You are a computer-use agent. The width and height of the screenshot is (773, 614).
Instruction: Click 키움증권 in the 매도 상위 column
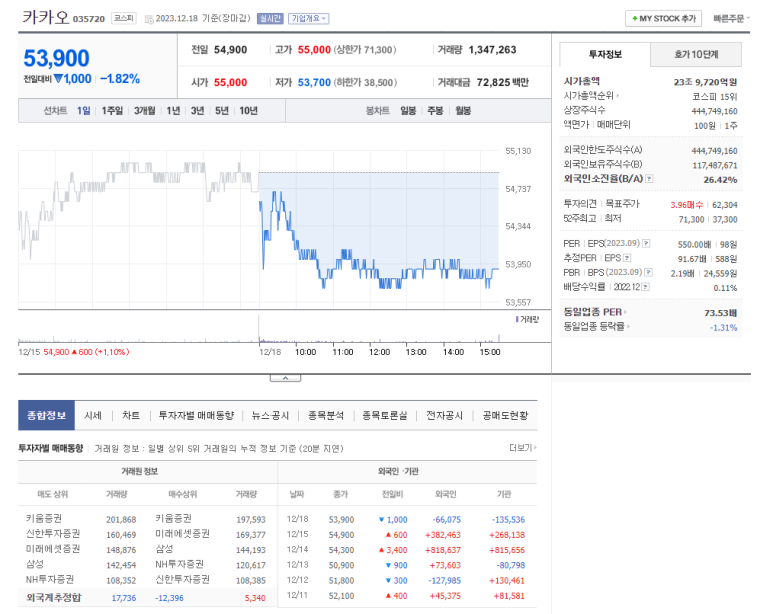click(x=44, y=518)
